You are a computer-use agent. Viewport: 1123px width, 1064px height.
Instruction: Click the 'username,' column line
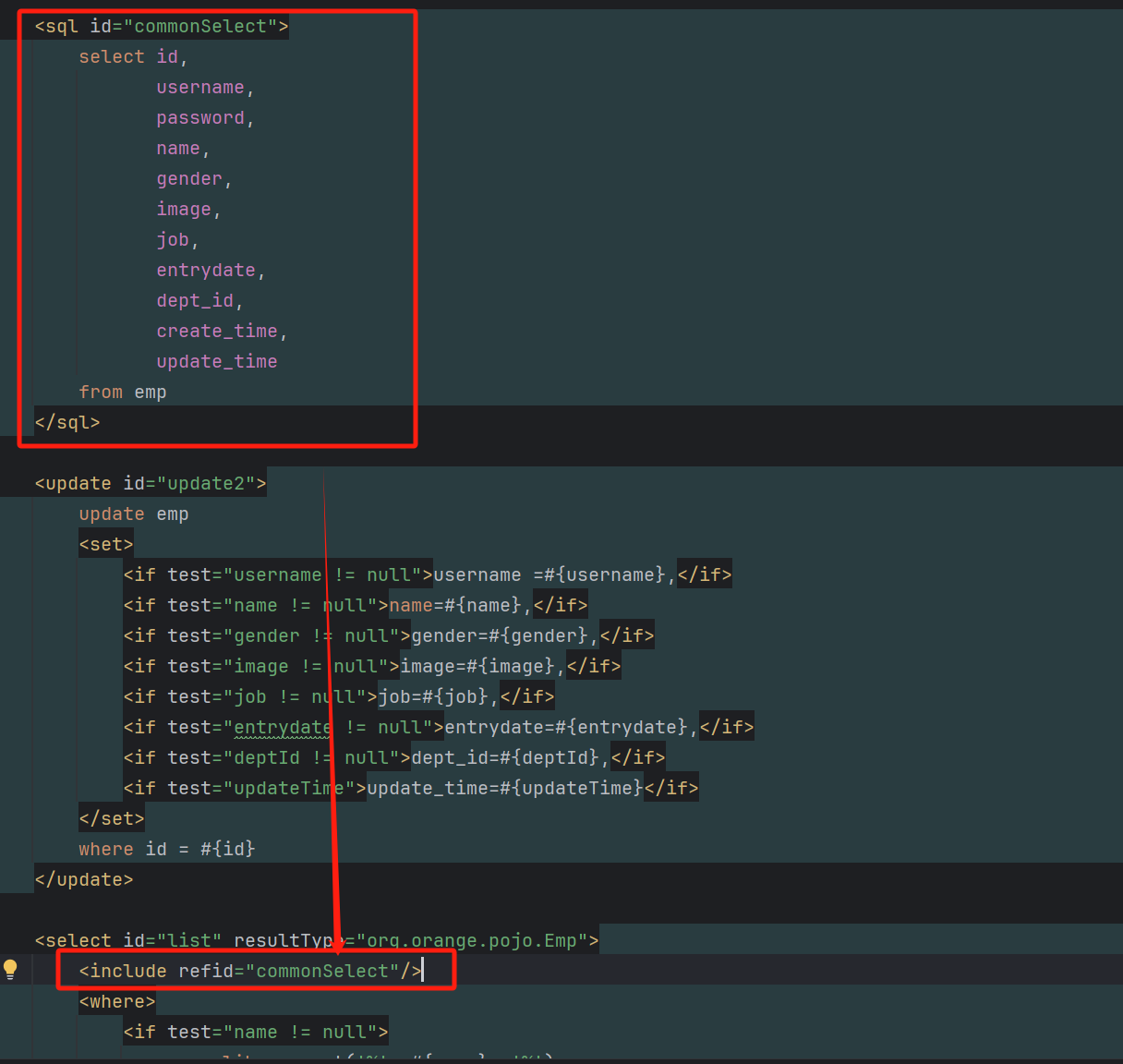tap(205, 87)
